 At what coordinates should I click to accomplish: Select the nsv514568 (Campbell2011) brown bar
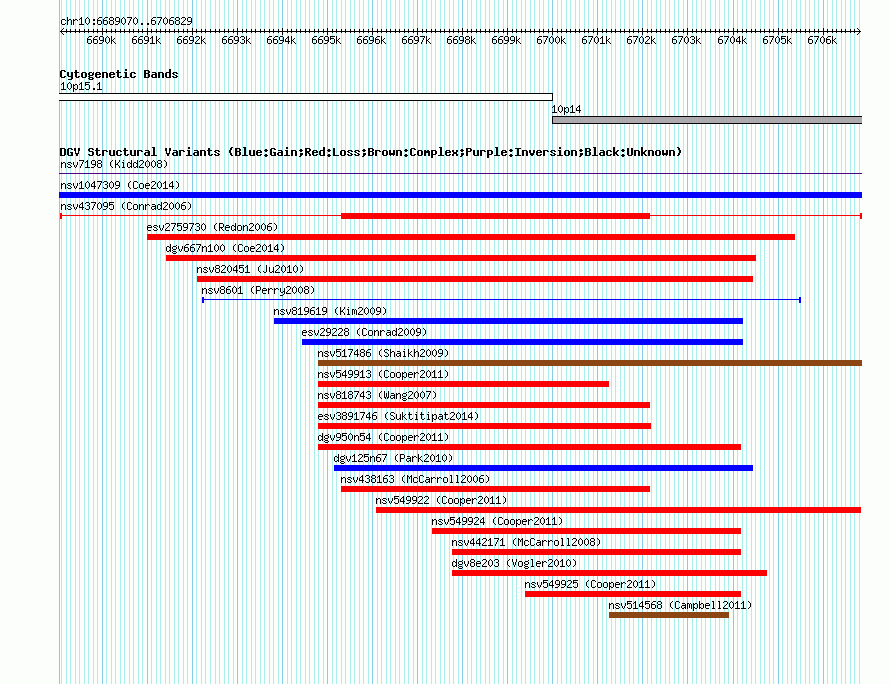669,615
